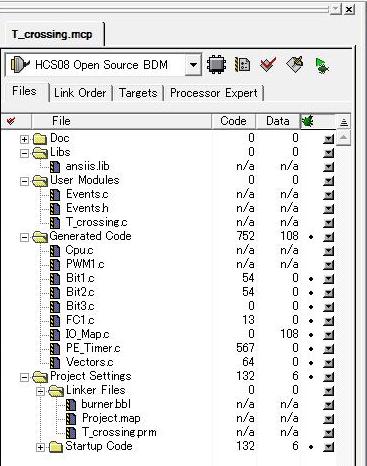Screen dimensions: 367x466
Task: Click the scrollbar up arrow
Action: pyautogui.click(x=343, y=137)
